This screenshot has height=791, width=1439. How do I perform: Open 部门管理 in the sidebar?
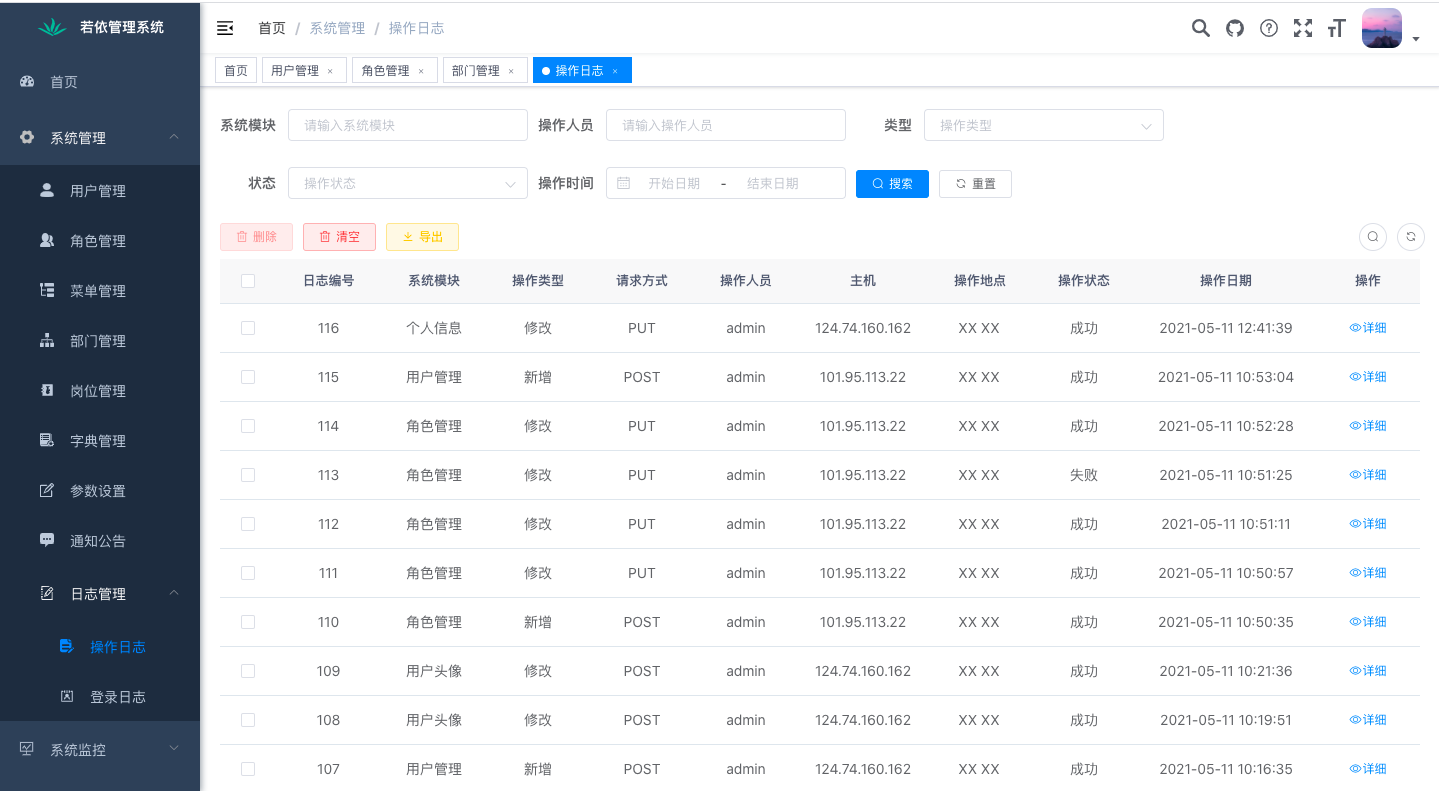tap(100, 341)
